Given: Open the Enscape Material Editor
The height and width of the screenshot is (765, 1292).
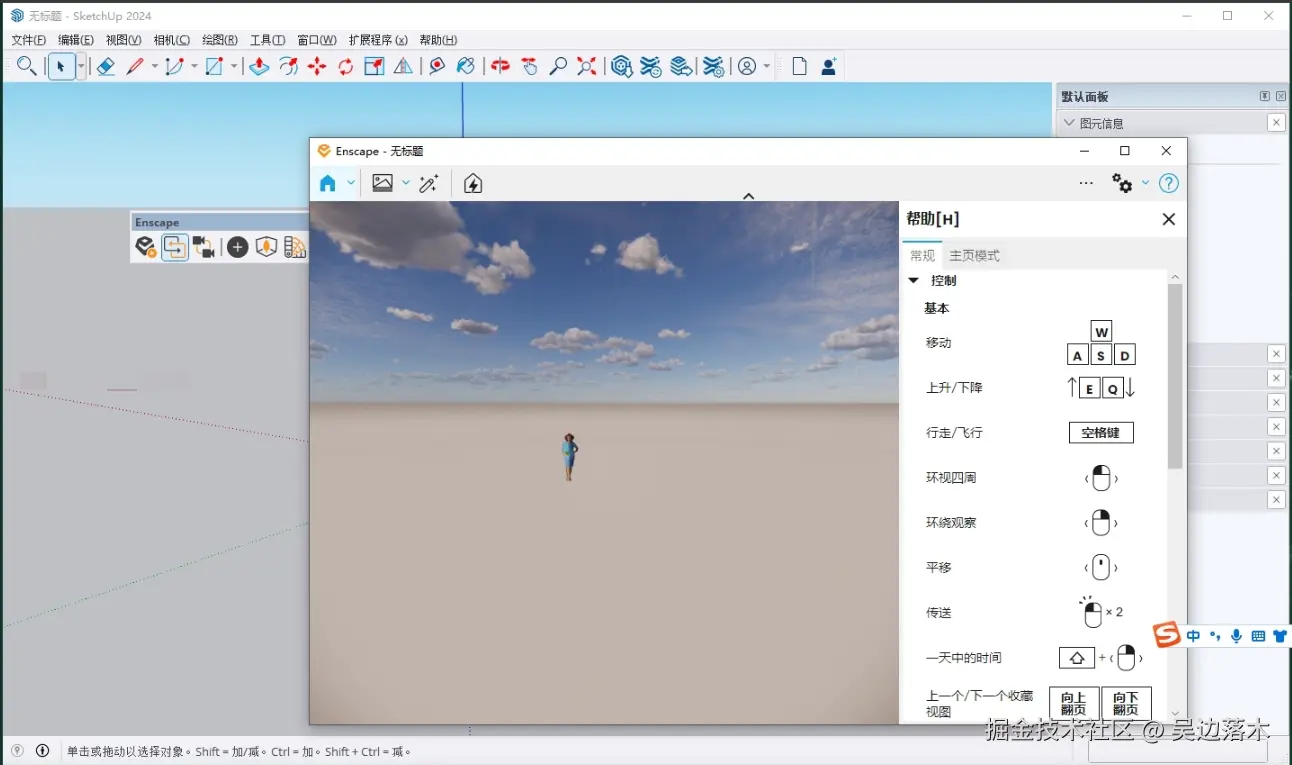Looking at the screenshot, I should click(x=294, y=247).
